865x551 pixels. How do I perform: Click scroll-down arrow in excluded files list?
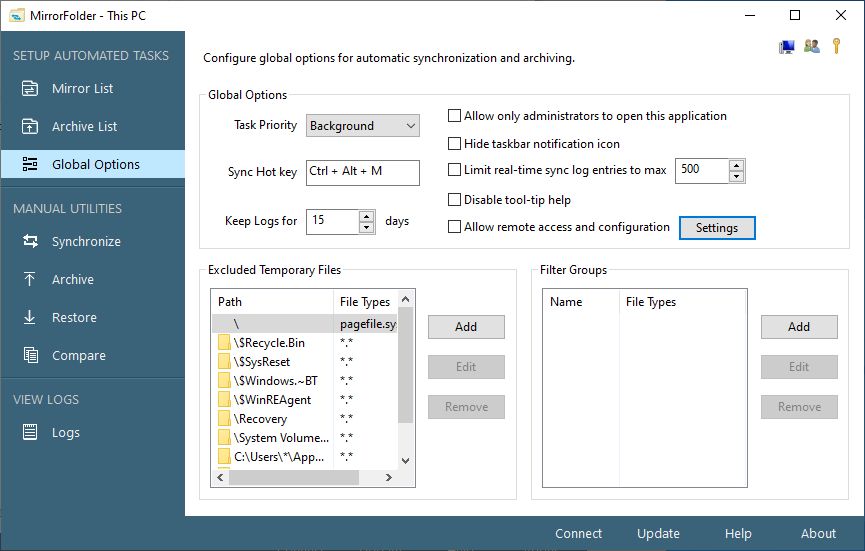click(x=405, y=461)
